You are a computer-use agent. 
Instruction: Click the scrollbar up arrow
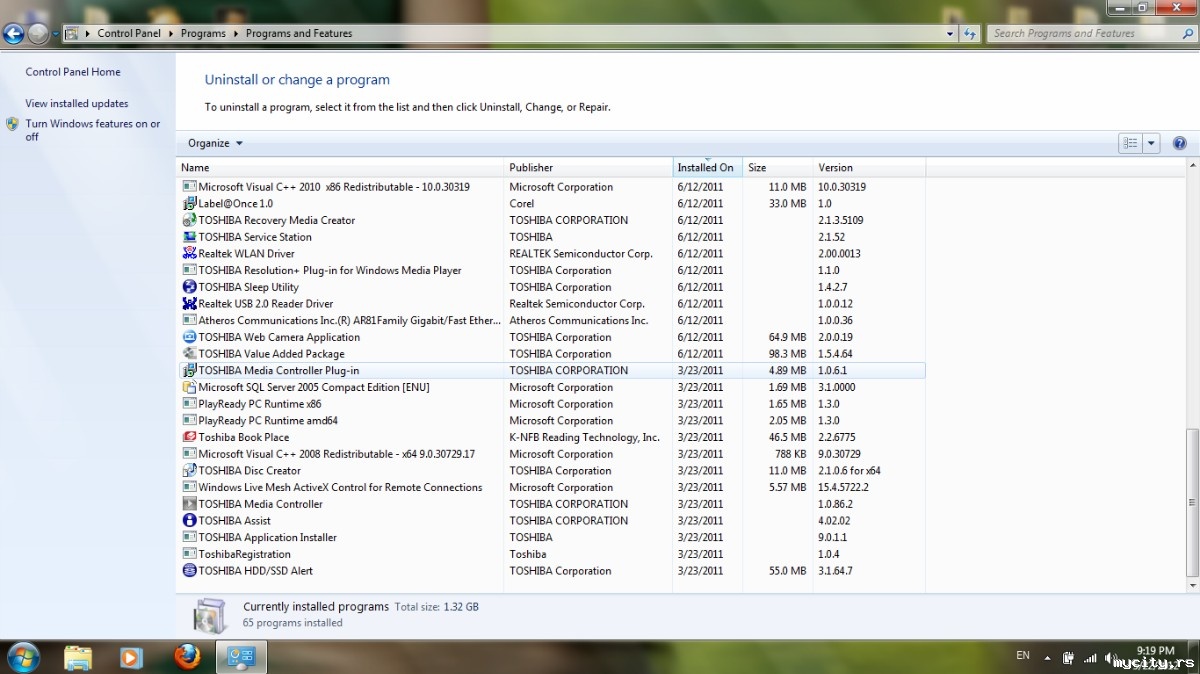pyautogui.click(x=1191, y=166)
